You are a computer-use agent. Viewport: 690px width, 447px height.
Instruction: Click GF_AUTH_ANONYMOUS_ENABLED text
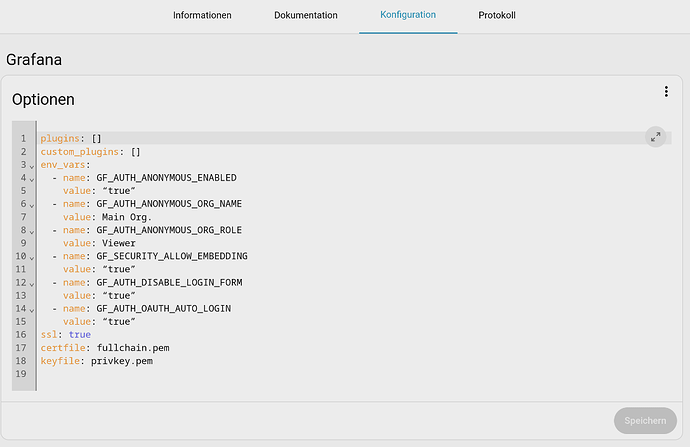pos(166,178)
